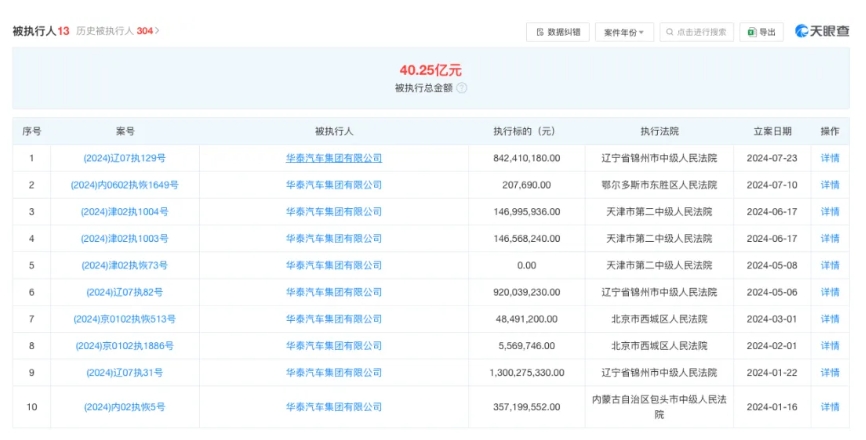Click the help icon beside 被执行总金额
The height and width of the screenshot is (440, 866).
click(x=462, y=88)
